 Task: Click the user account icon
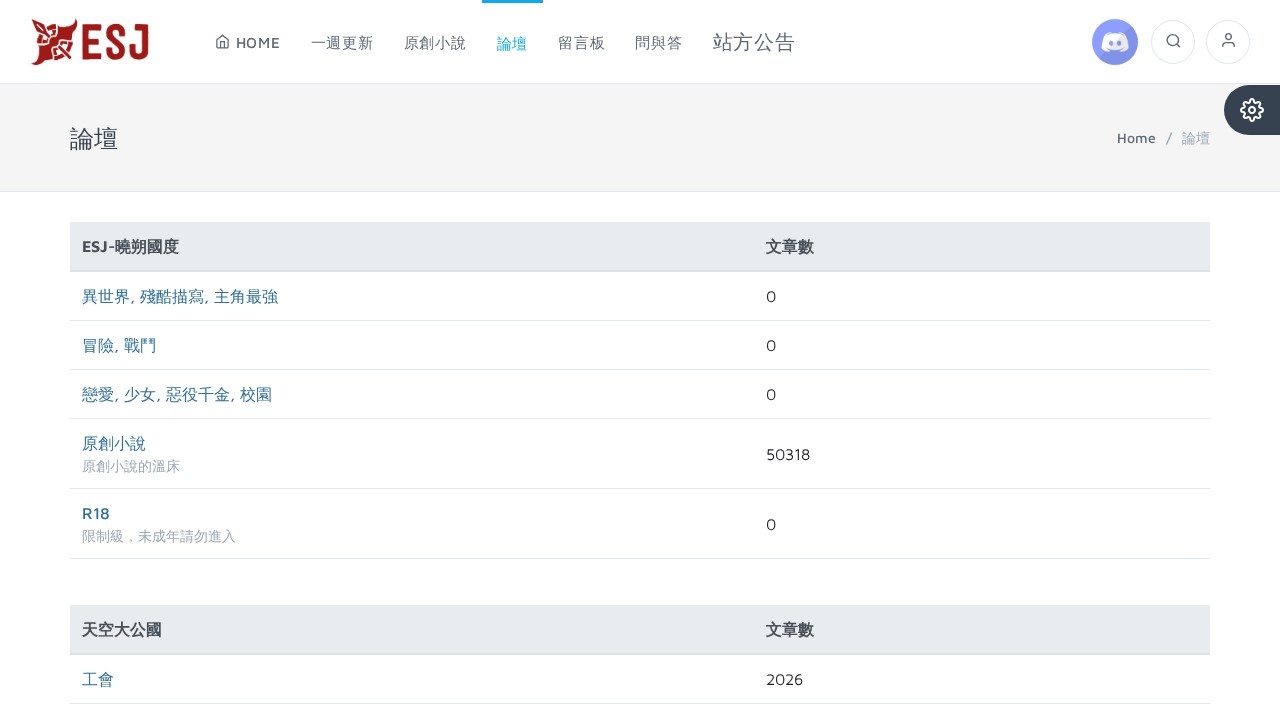pos(1228,42)
